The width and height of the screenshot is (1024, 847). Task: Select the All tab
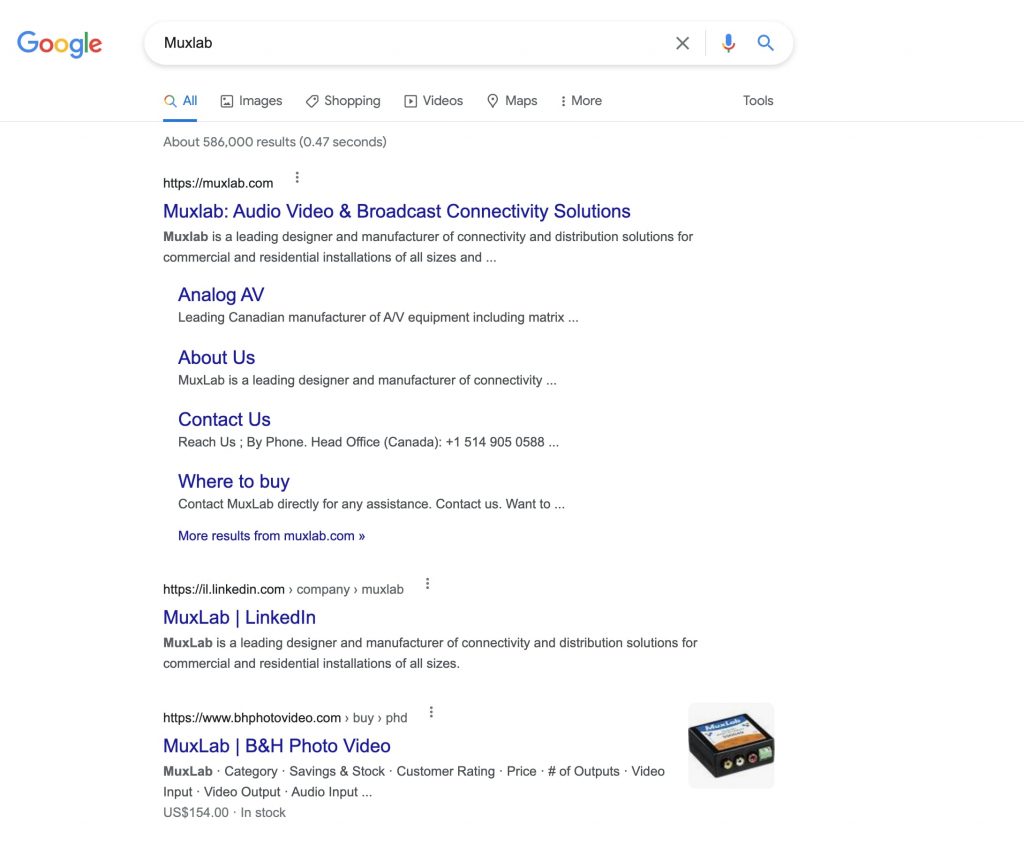[x=180, y=101]
